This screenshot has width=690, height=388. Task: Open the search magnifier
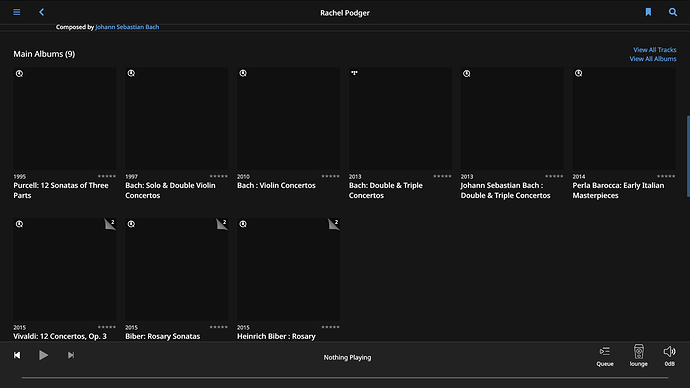[673, 12]
